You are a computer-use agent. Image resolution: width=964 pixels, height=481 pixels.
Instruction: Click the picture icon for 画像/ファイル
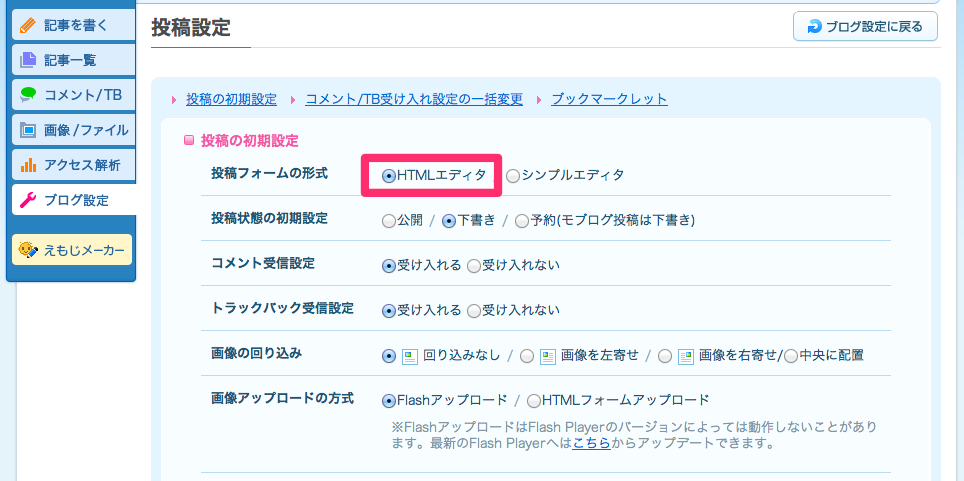tap(28, 130)
